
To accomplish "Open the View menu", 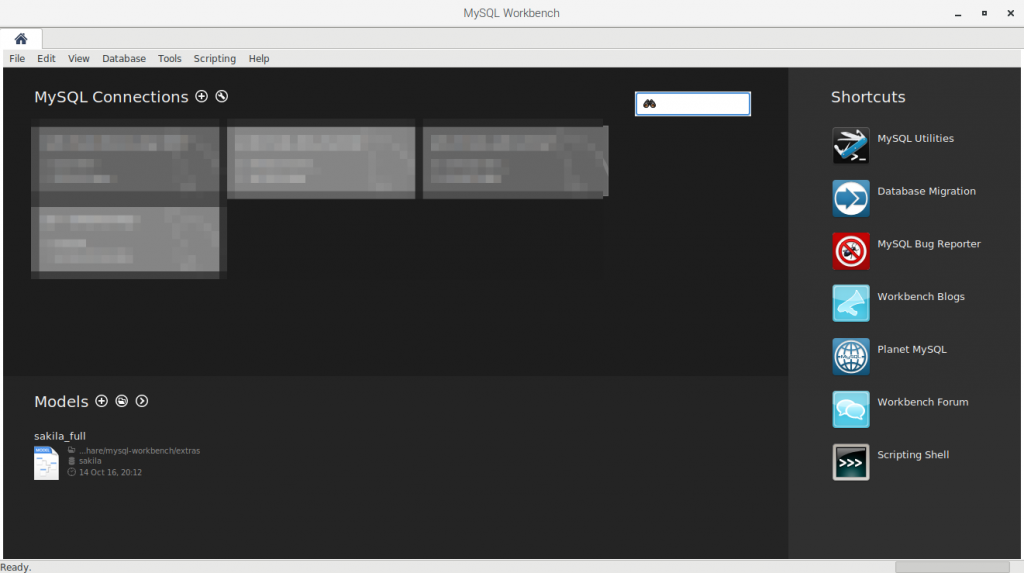I will (78, 58).
